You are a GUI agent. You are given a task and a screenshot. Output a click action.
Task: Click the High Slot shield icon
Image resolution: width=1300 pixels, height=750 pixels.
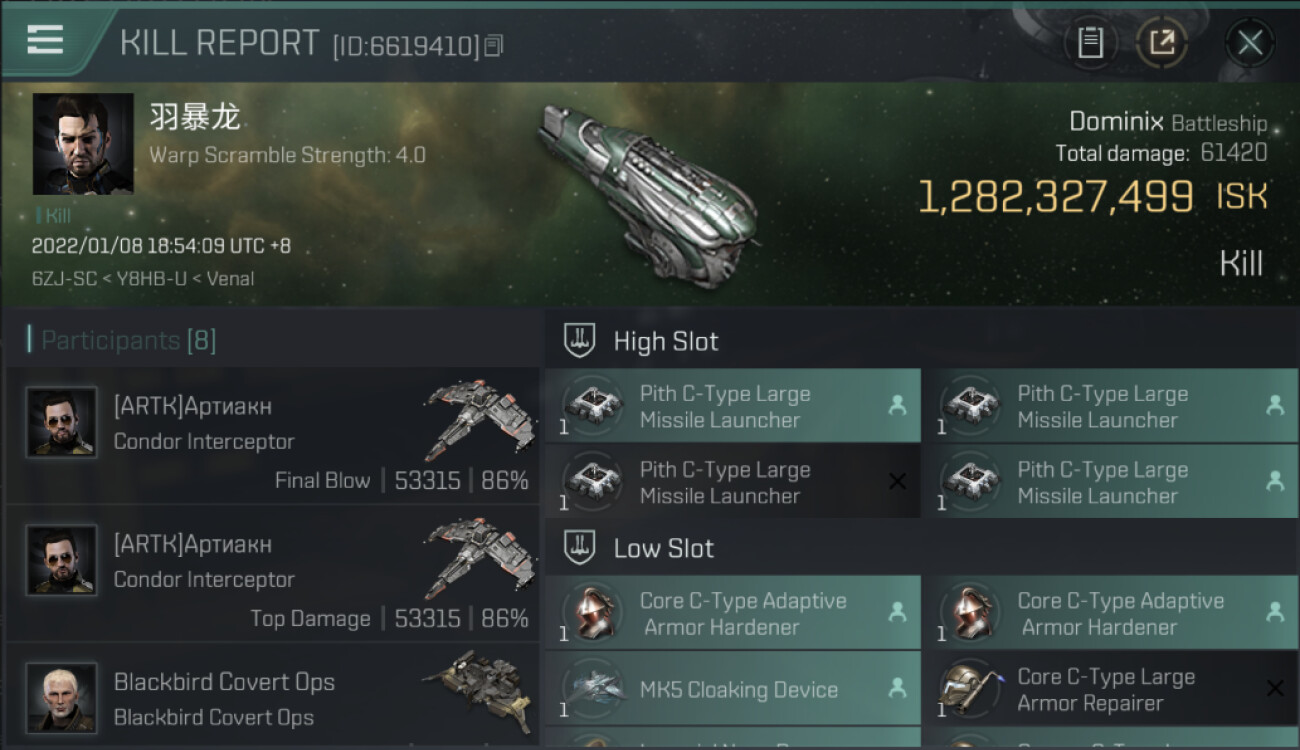580,341
